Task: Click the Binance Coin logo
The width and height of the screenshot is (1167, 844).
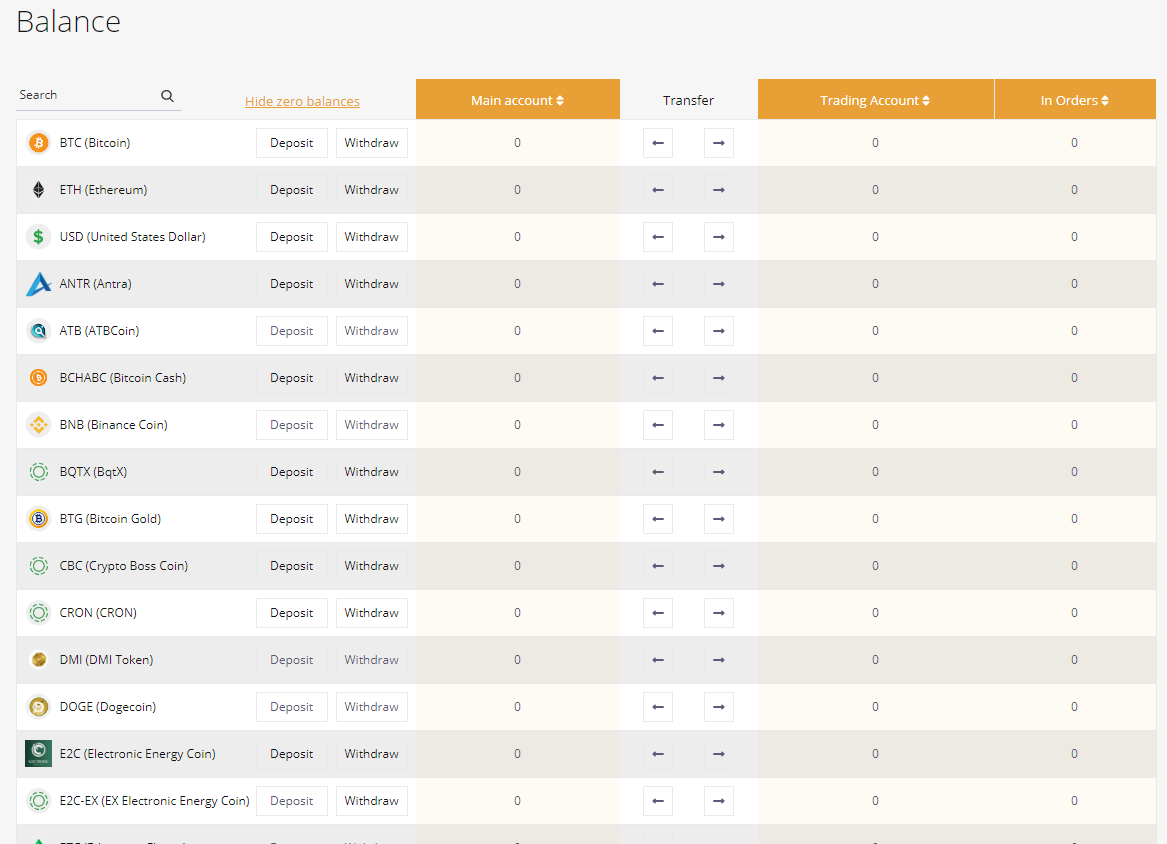Action: (38, 424)
